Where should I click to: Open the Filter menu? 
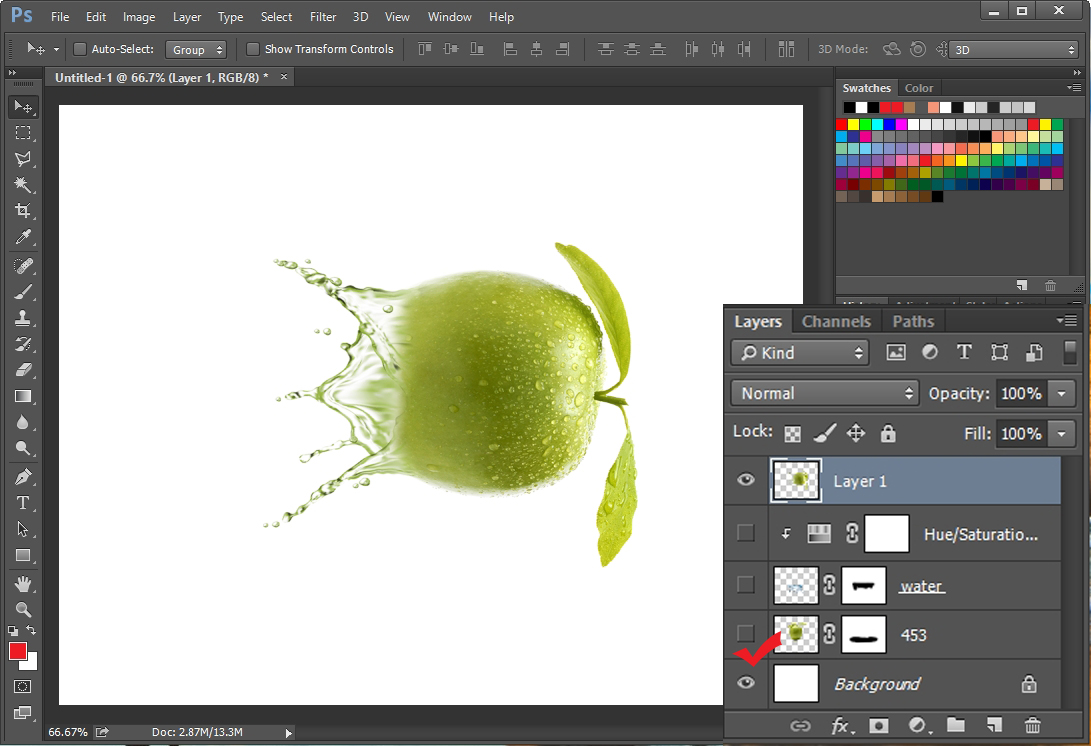coord(323,17)
